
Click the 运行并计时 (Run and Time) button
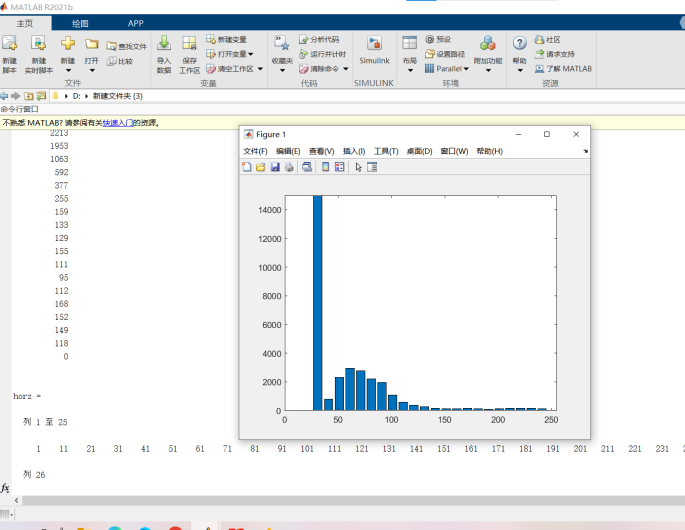322,54
